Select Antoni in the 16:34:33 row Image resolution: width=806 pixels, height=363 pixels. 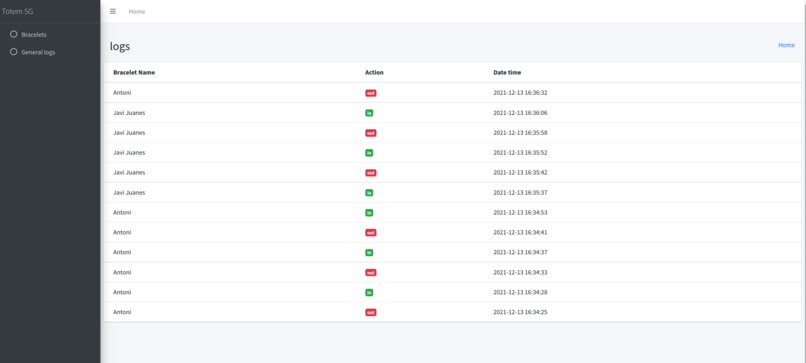122,272
